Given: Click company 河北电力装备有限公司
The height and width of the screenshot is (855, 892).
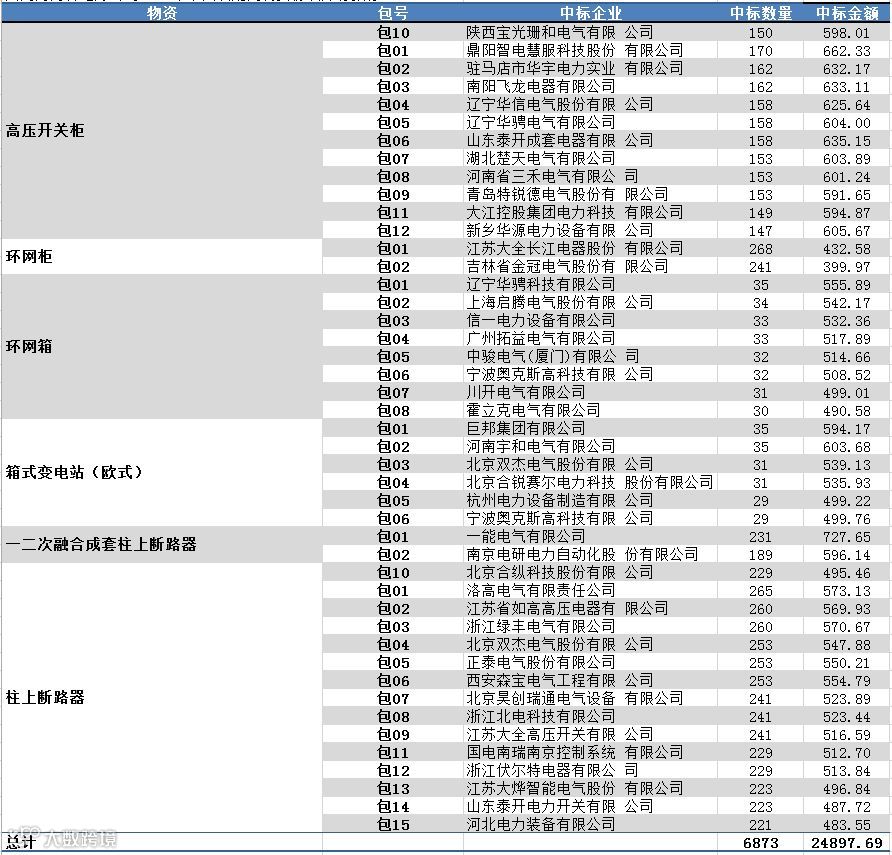Looking at the screenshot, I should click(541, 825).
